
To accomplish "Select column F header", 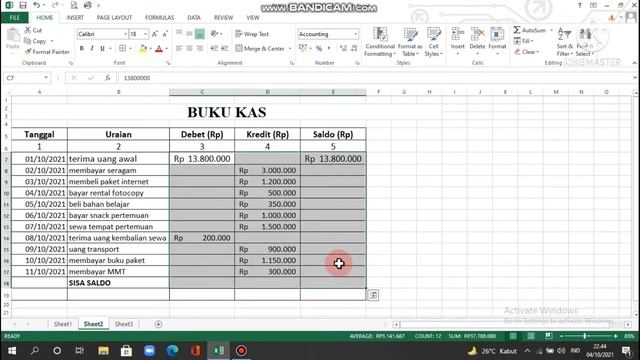I will [378, 92].
